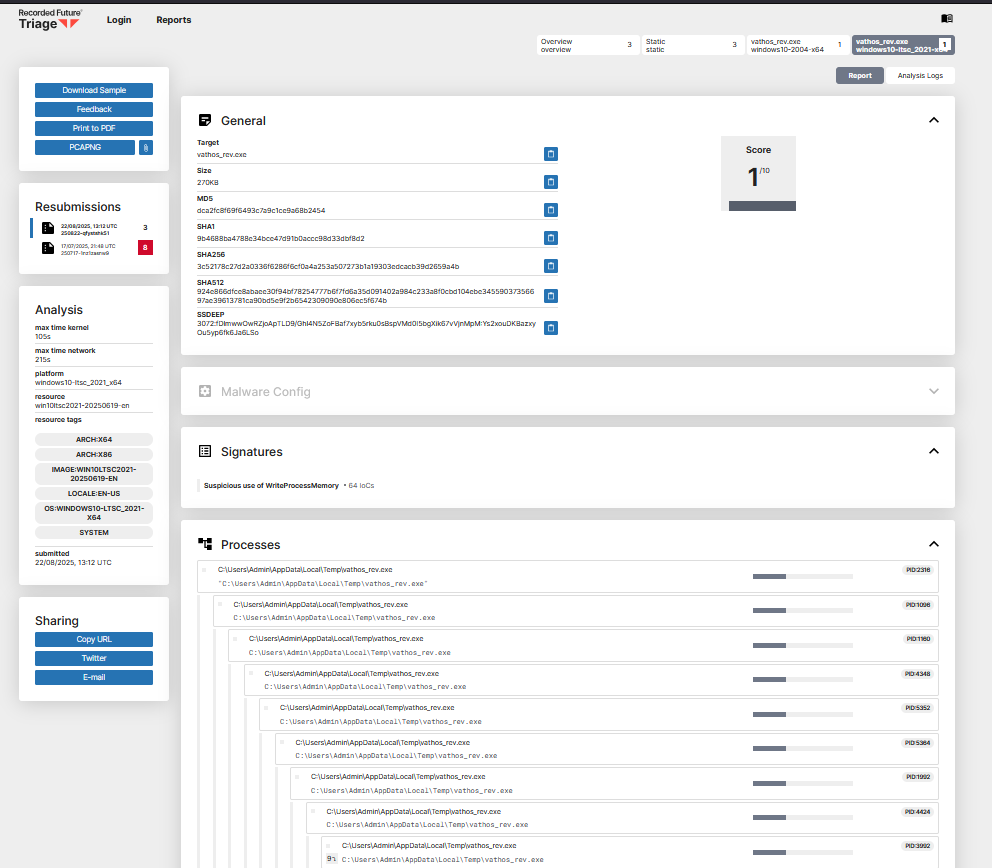Image resolution: width=992 pixels, height=868 pixels.
Task: Copy the SHA512 hash to clipboard
Action: [550, 296]
